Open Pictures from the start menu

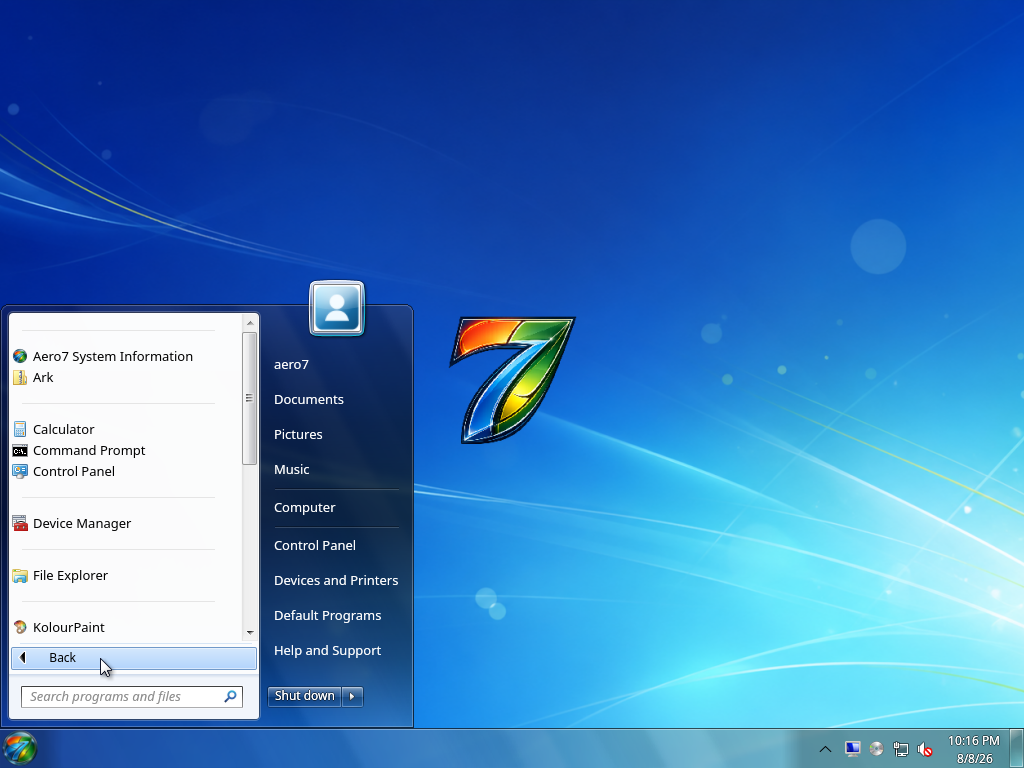tap(298, 435)
